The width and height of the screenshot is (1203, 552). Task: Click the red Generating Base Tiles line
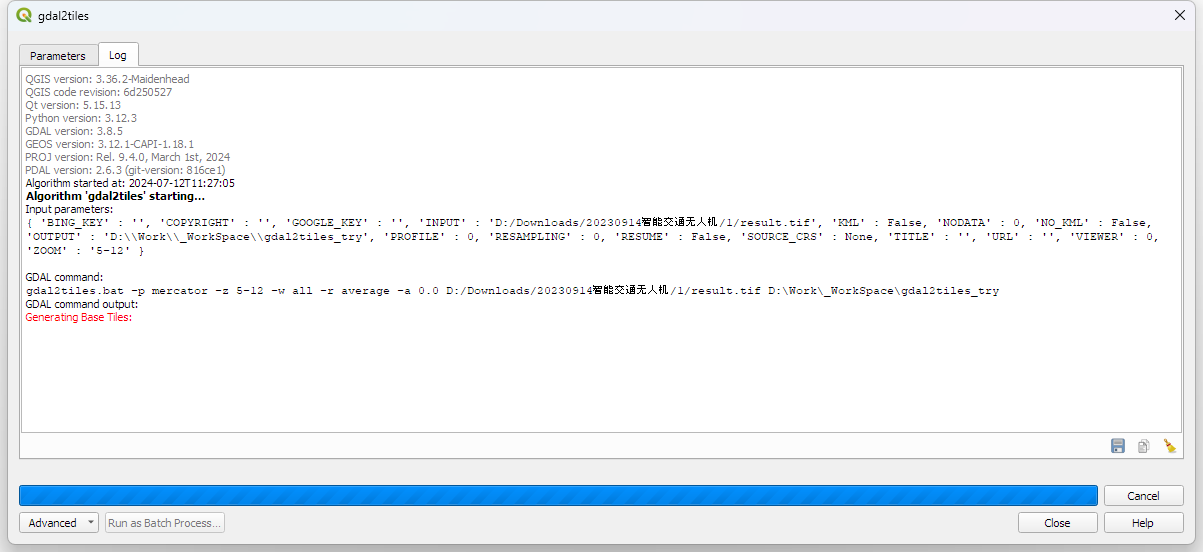78,317
